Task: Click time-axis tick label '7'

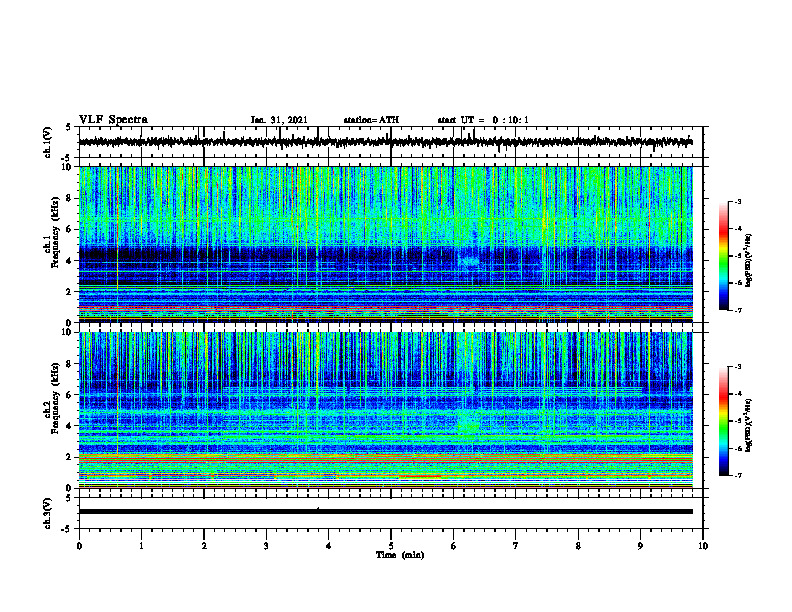Action: pyautogui.click(x=516, y=546)
